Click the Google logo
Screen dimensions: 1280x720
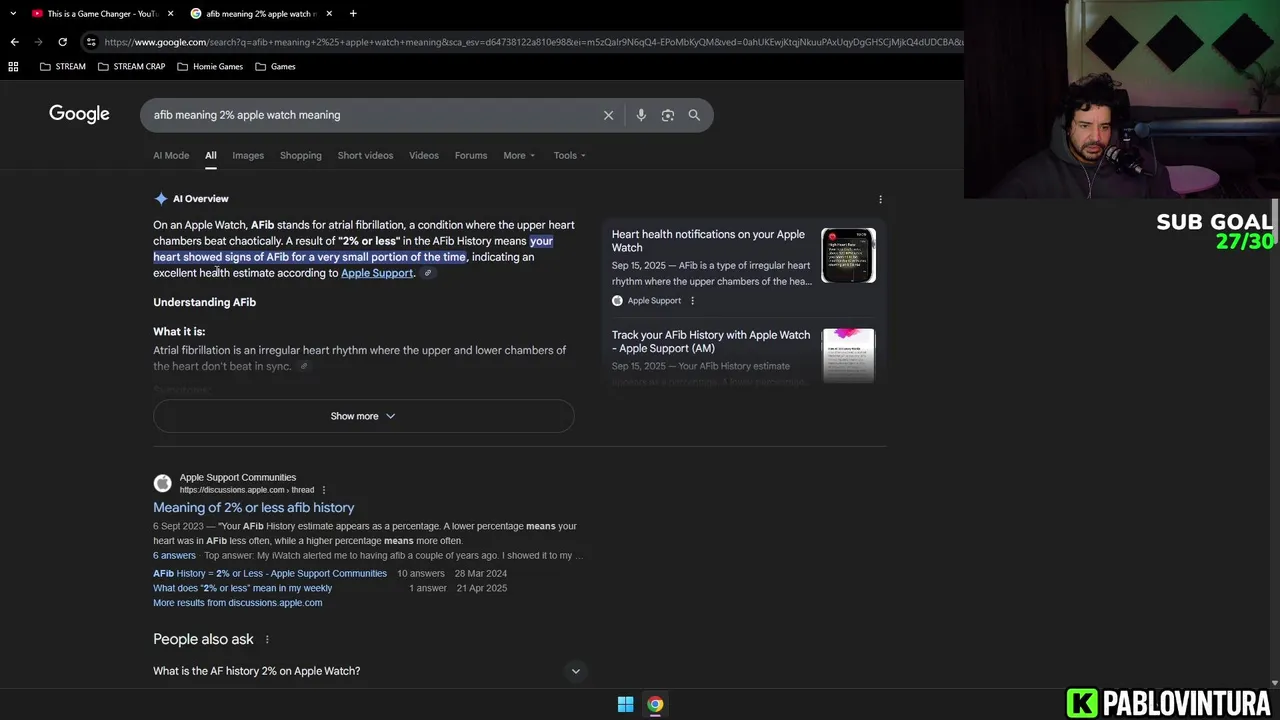[79, 114]
